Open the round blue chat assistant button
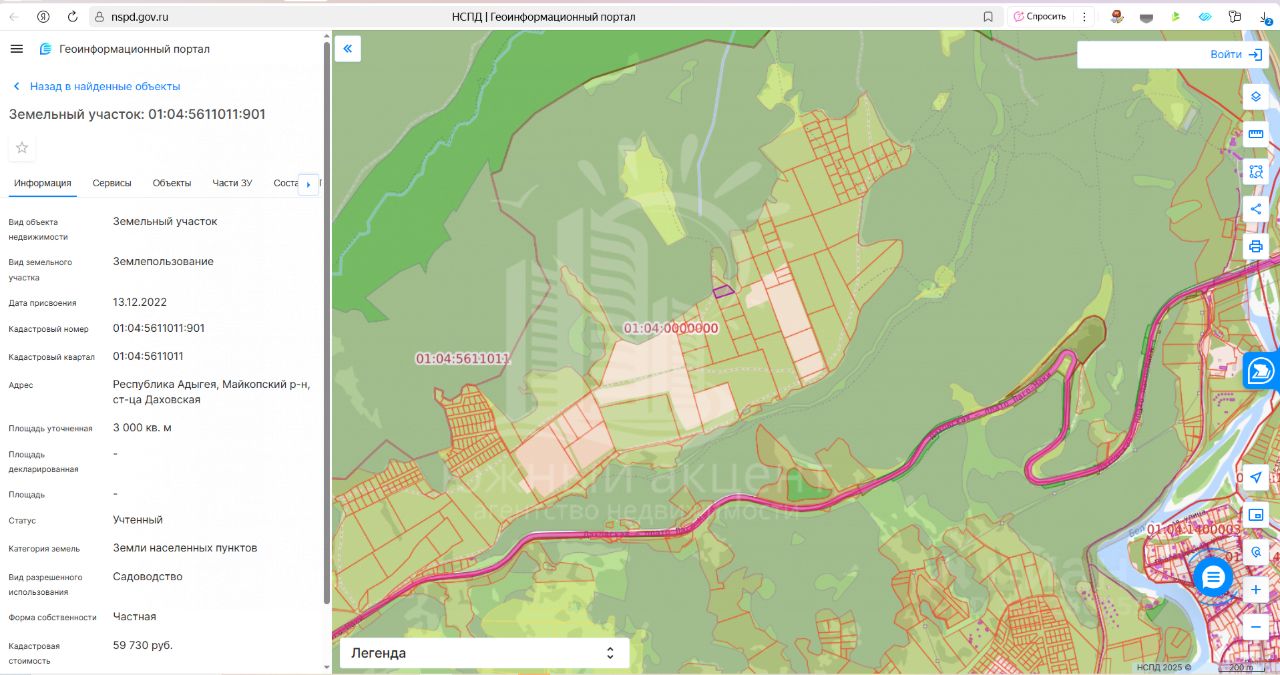The image size is (1280, 675). point(1213,577)
